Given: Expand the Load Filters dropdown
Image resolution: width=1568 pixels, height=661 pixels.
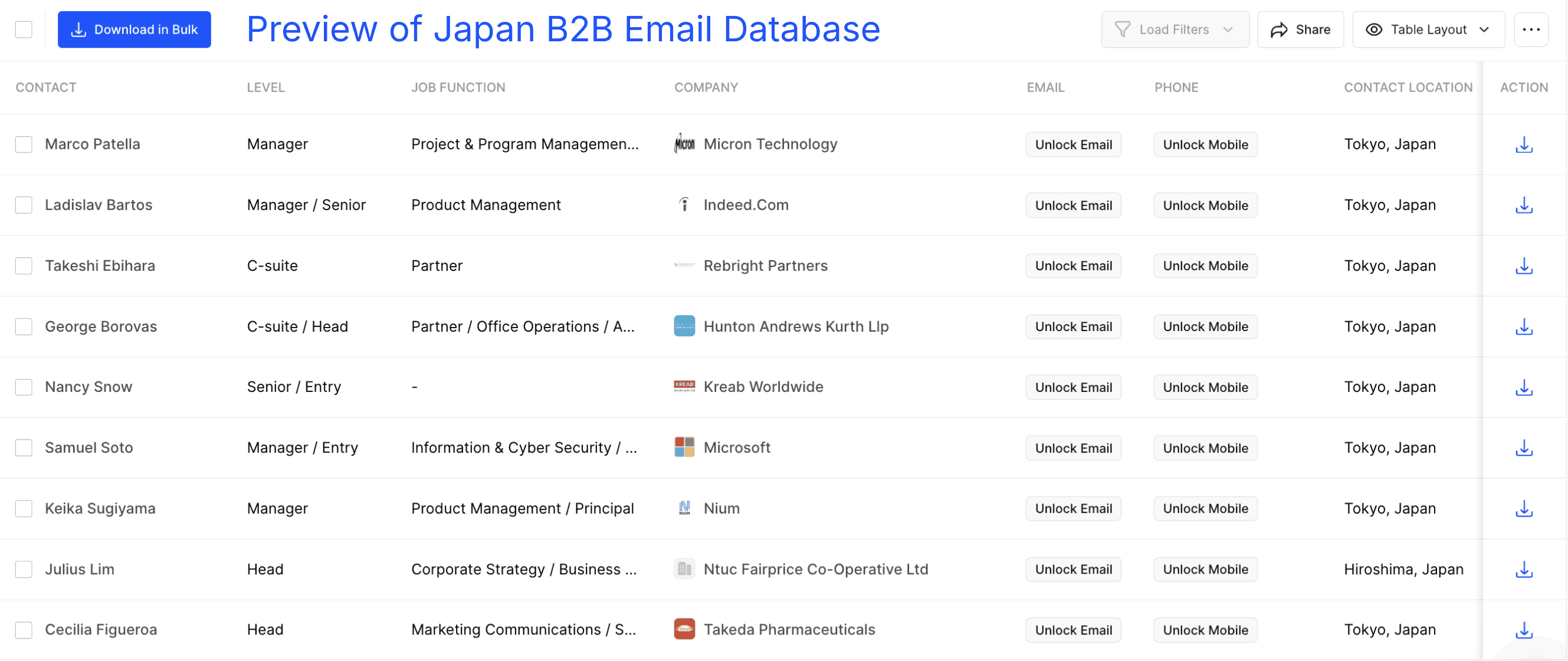Looking at the screenshot, I should point(1228,29).
